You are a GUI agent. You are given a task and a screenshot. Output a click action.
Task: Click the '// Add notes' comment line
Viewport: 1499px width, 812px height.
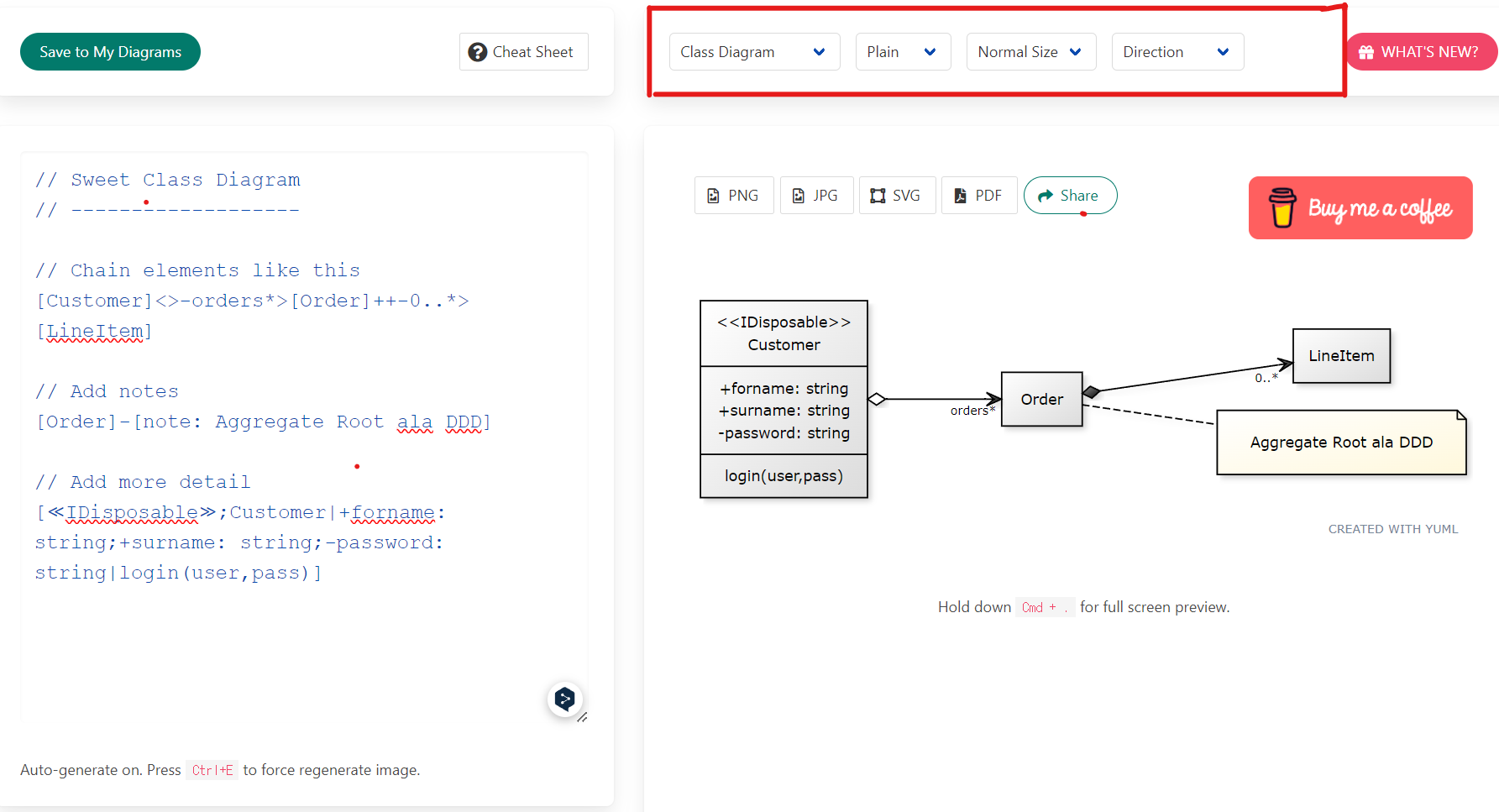(x=107, y=391)
